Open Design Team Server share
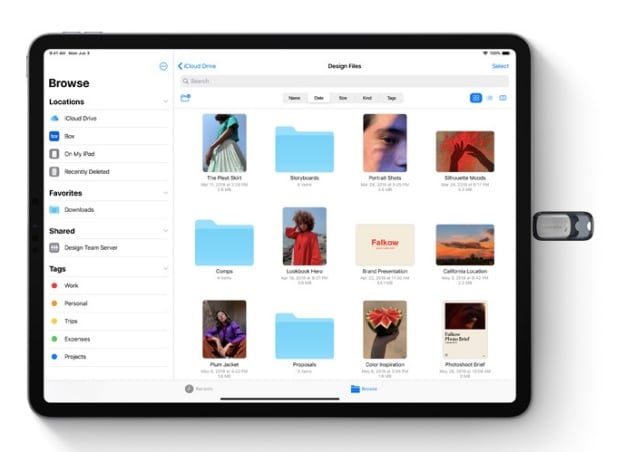Screen dimensions: 625x452 [90, 247]
